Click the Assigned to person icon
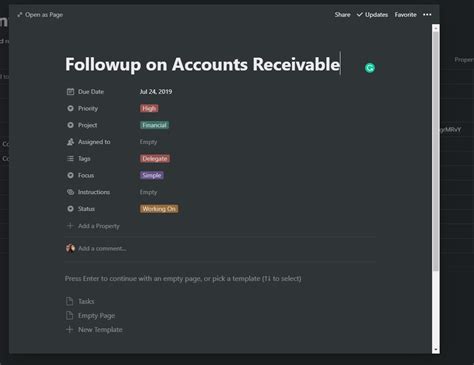 [x=70, y=142]
